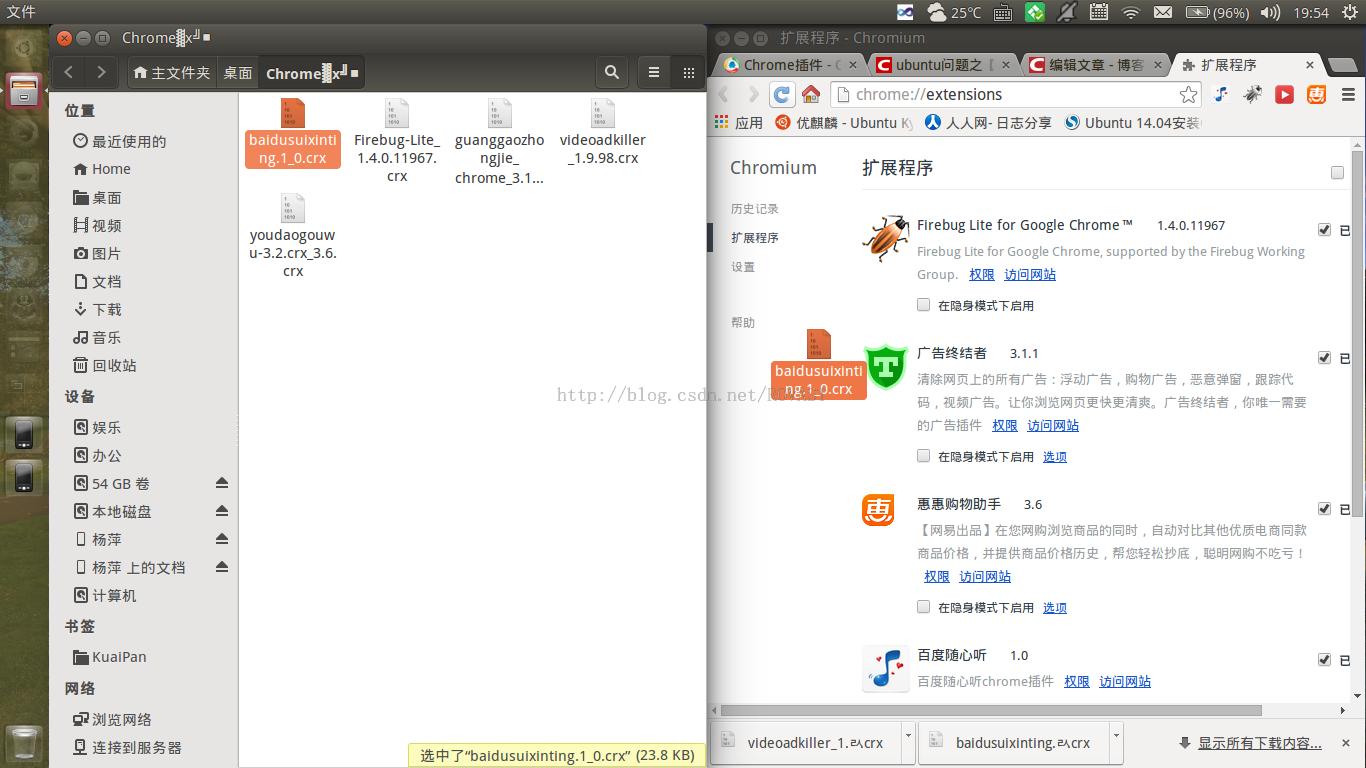
Task: Bookmark this page with the star
Action: click(1188, 94)
